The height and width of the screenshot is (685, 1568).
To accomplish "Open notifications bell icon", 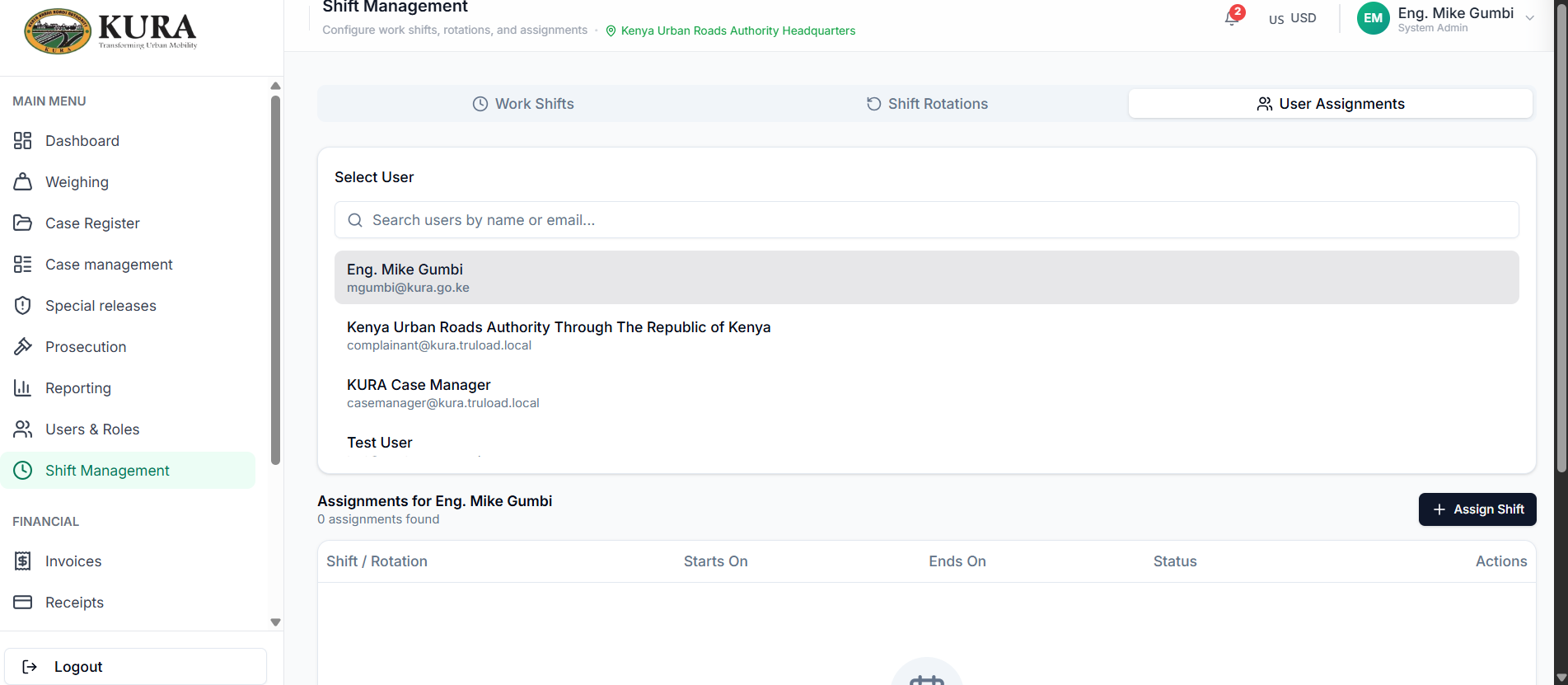I will 1232,18.
